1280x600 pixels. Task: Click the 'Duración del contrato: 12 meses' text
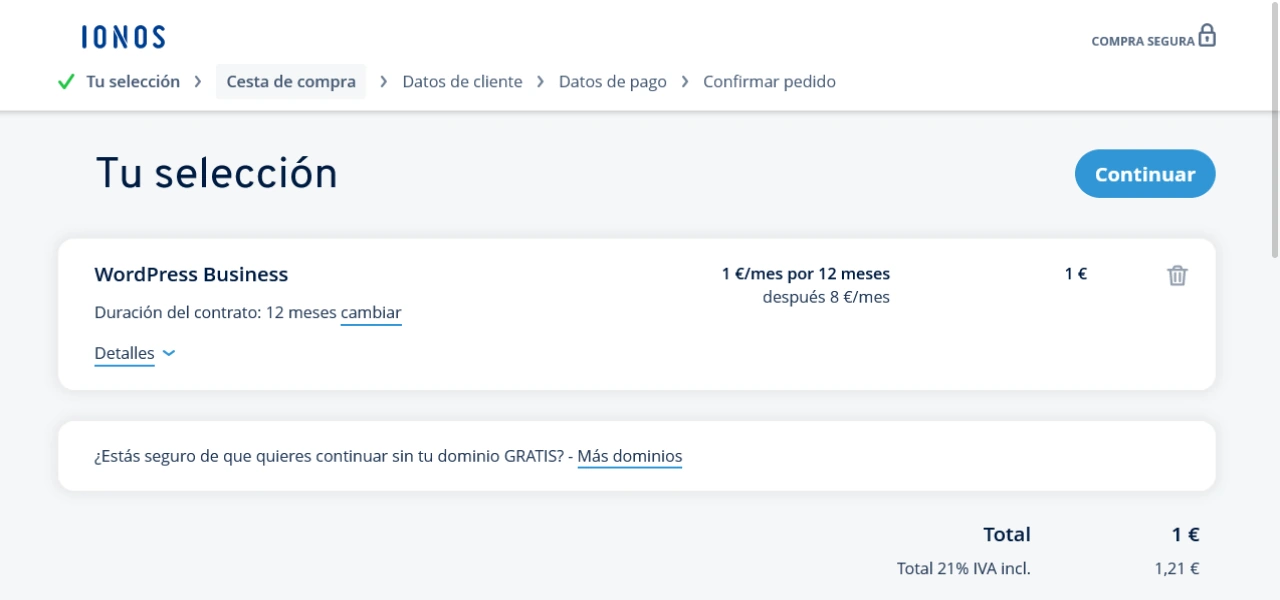(x=215, y=313)
